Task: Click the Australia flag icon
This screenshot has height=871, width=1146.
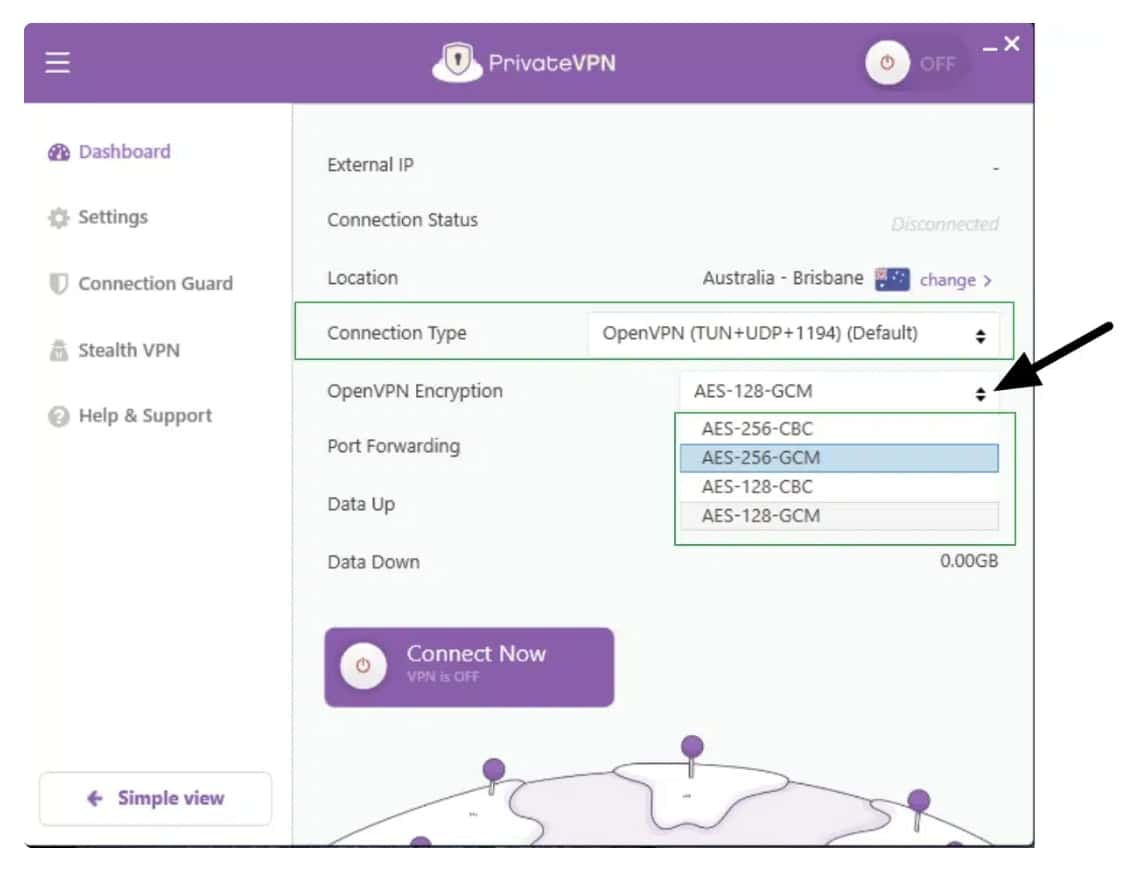Action: point(892,279)
